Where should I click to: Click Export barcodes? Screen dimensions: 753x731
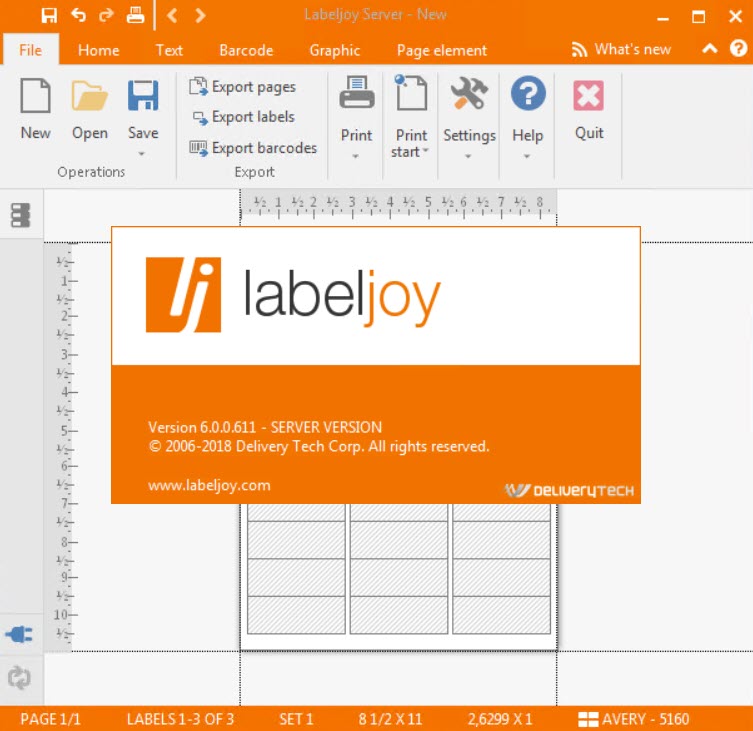[253, 147]
